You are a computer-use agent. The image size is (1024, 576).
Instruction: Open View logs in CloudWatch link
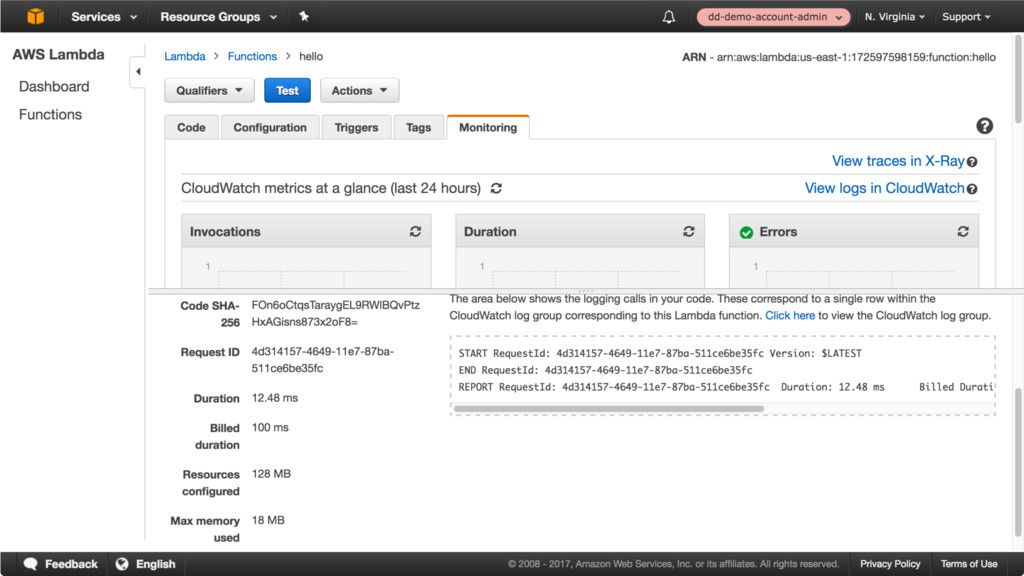884,188
